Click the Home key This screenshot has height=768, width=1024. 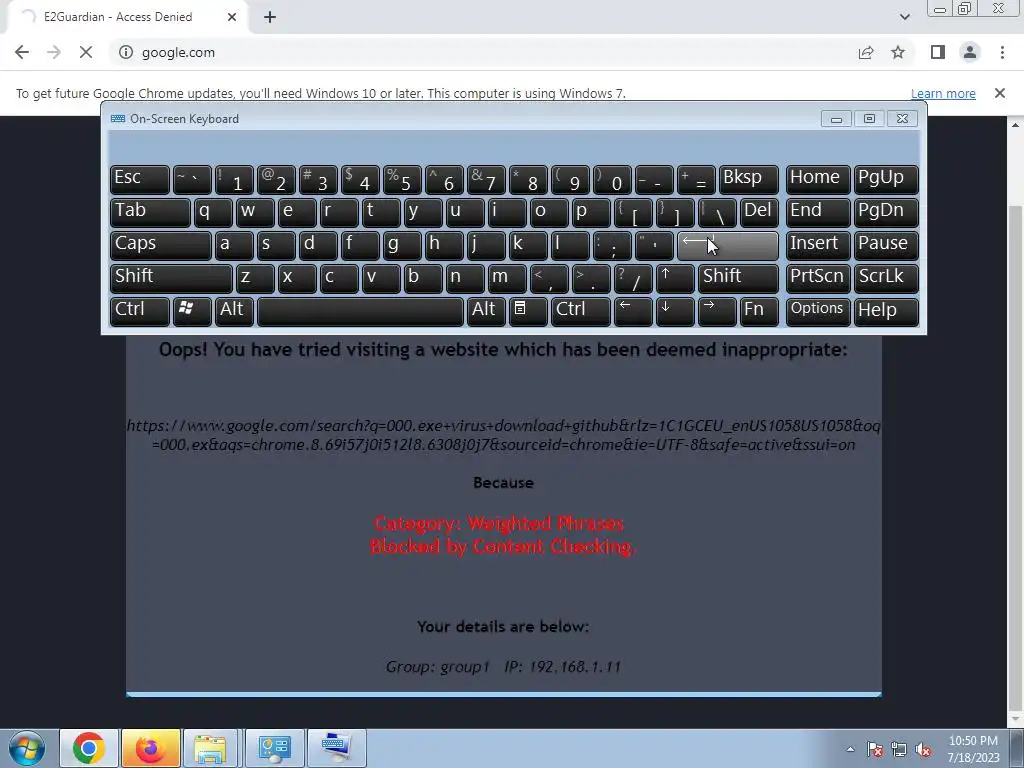click(x=818, y=179)
